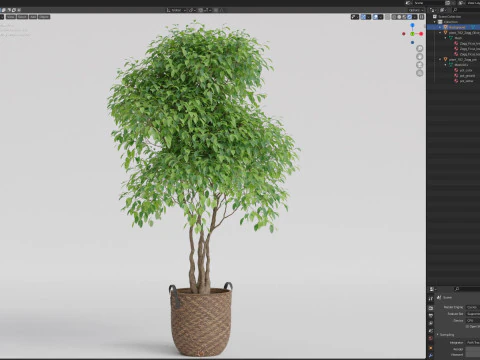Viewport: 480px width, 360px height.
Task: Open the Object properties tab
Action: 431,348
